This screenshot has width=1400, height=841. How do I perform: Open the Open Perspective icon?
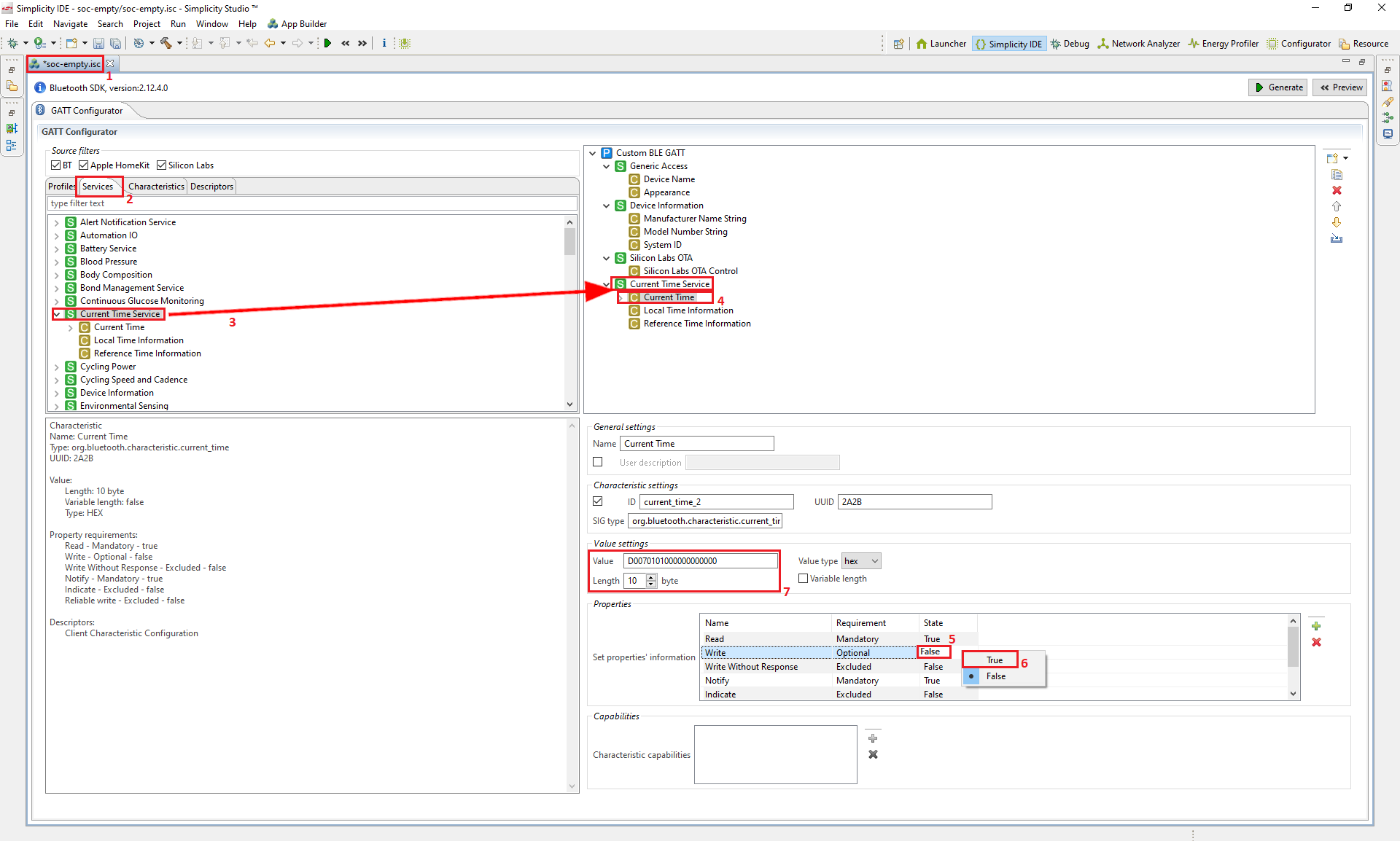[x=898, y=44]
